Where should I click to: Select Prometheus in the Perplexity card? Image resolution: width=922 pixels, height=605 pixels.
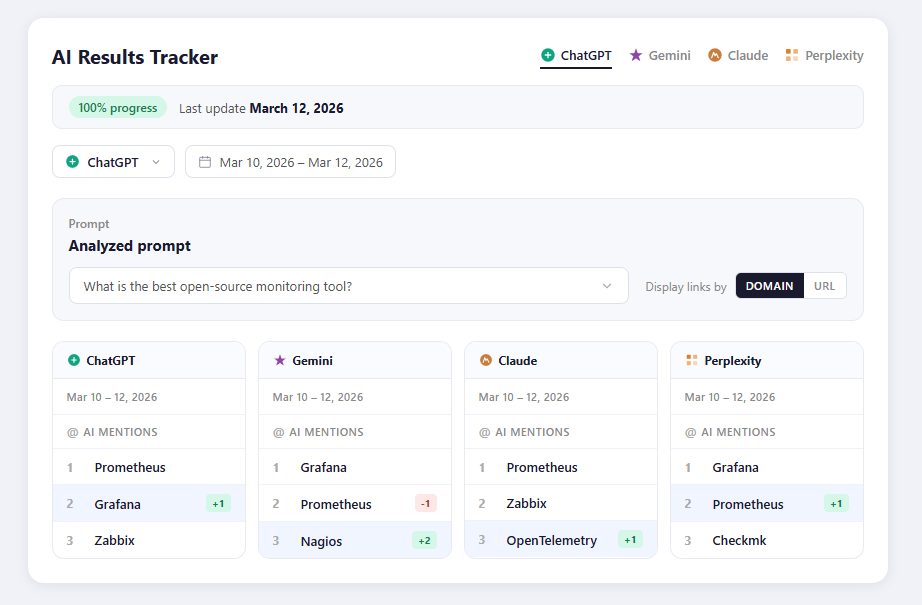pos(767,503)
